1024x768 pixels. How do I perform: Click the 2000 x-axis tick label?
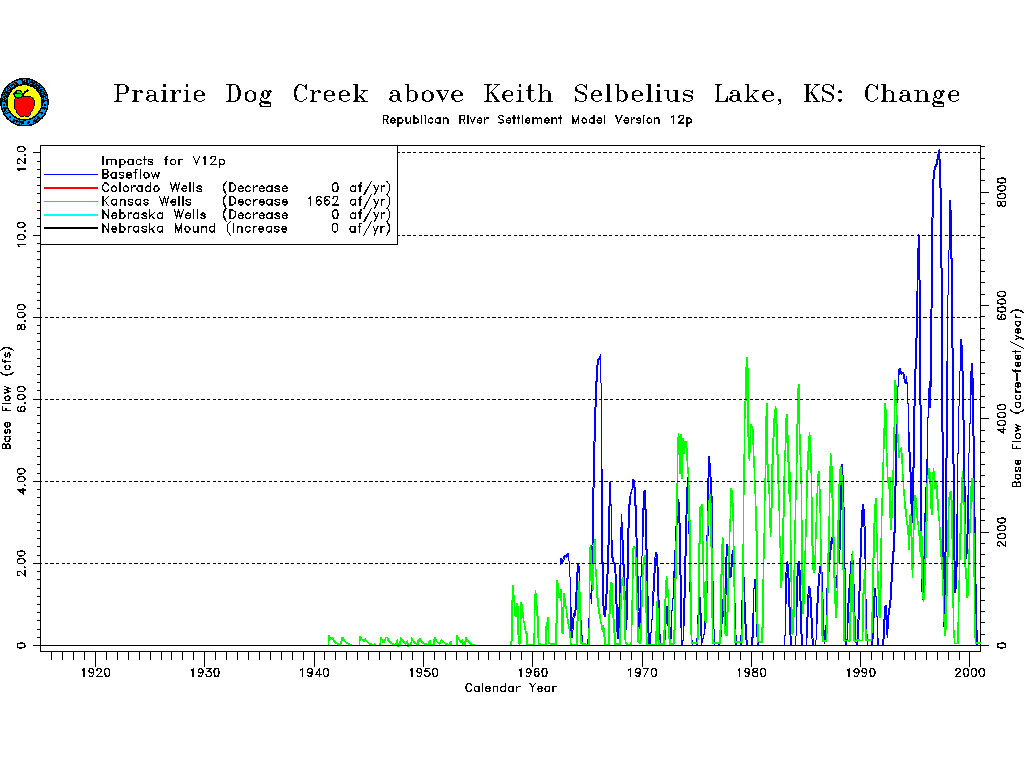(970, 673)
